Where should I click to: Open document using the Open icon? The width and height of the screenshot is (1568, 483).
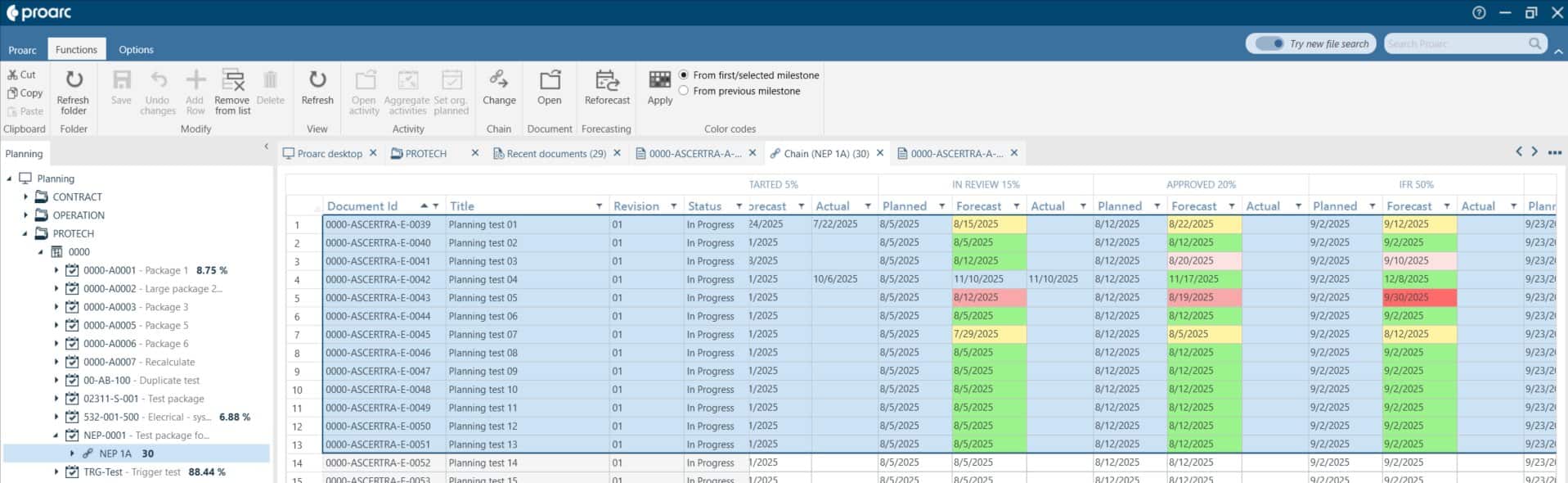click(549, 80)
